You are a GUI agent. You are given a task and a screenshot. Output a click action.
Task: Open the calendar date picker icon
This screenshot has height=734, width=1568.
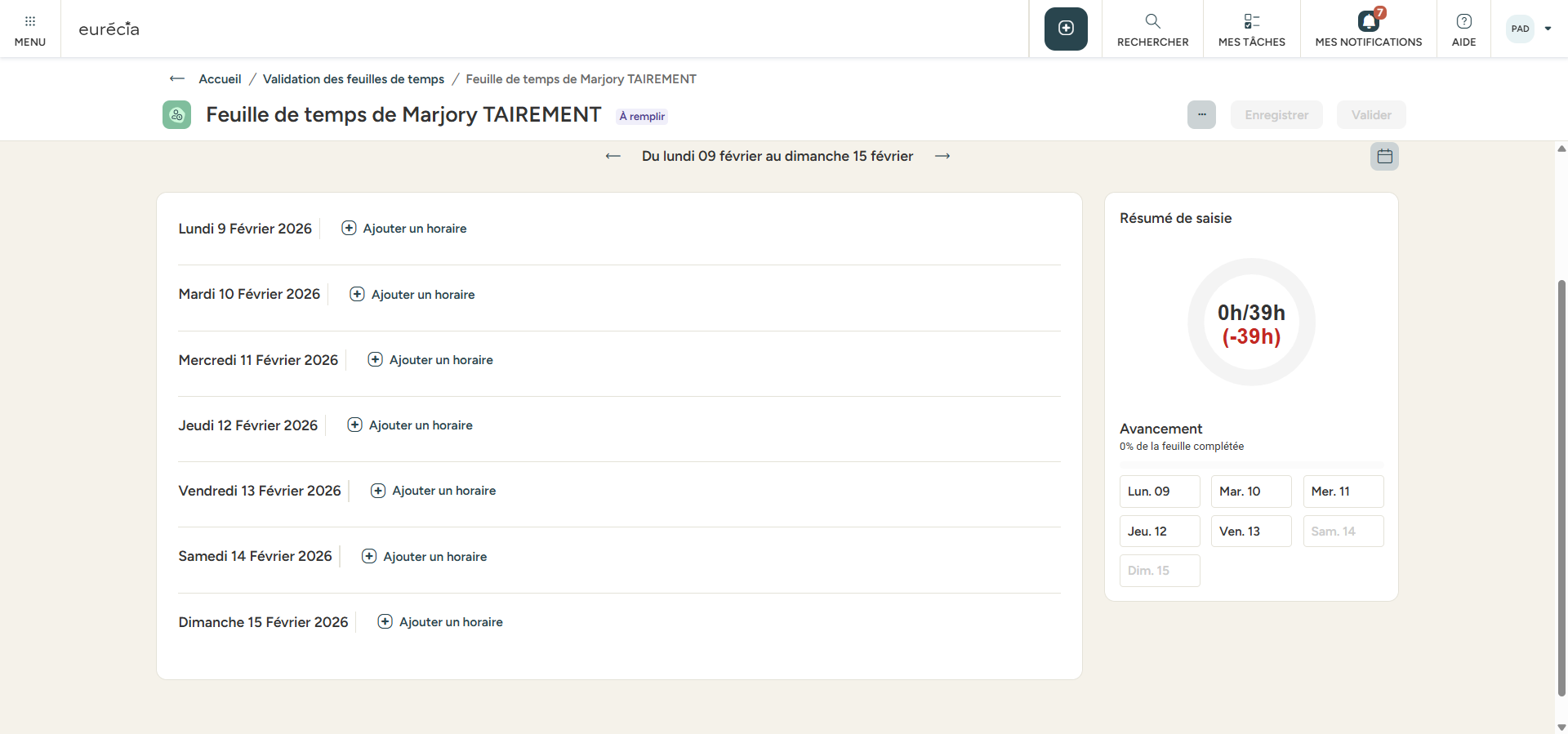click(x=1384, y=156)
